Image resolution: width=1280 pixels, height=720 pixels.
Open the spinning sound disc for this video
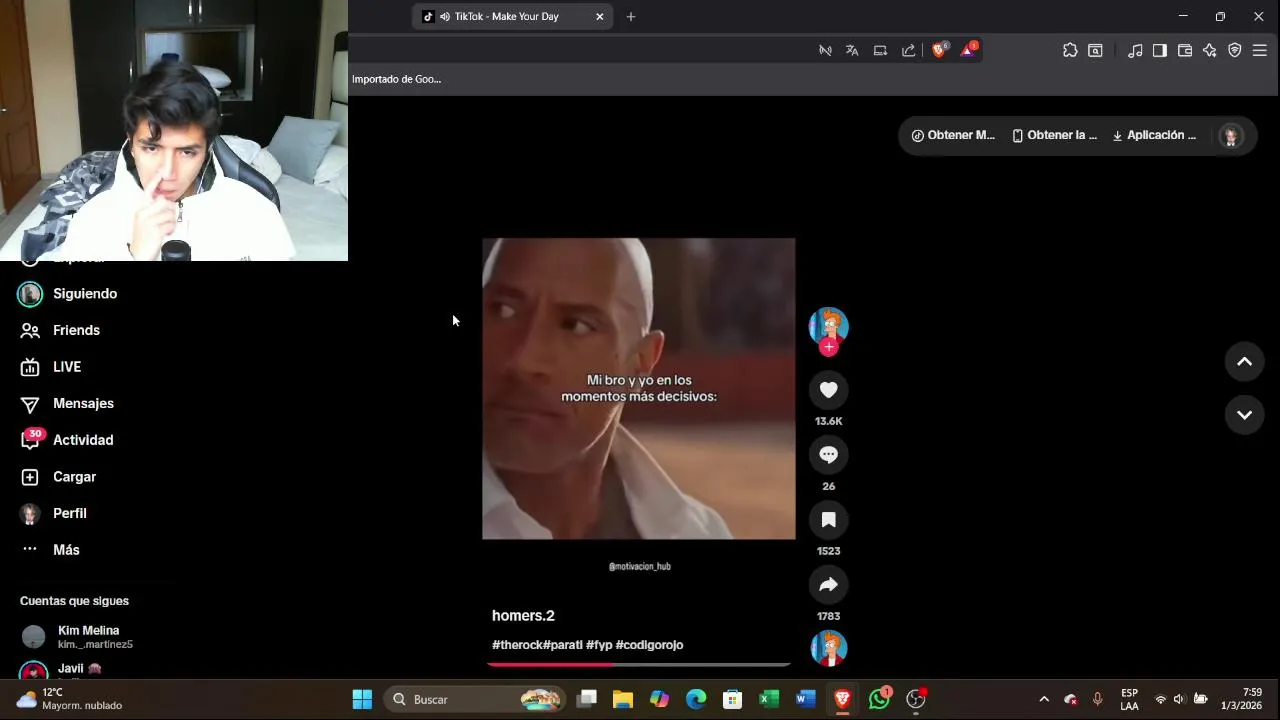(x=828, y=648)
